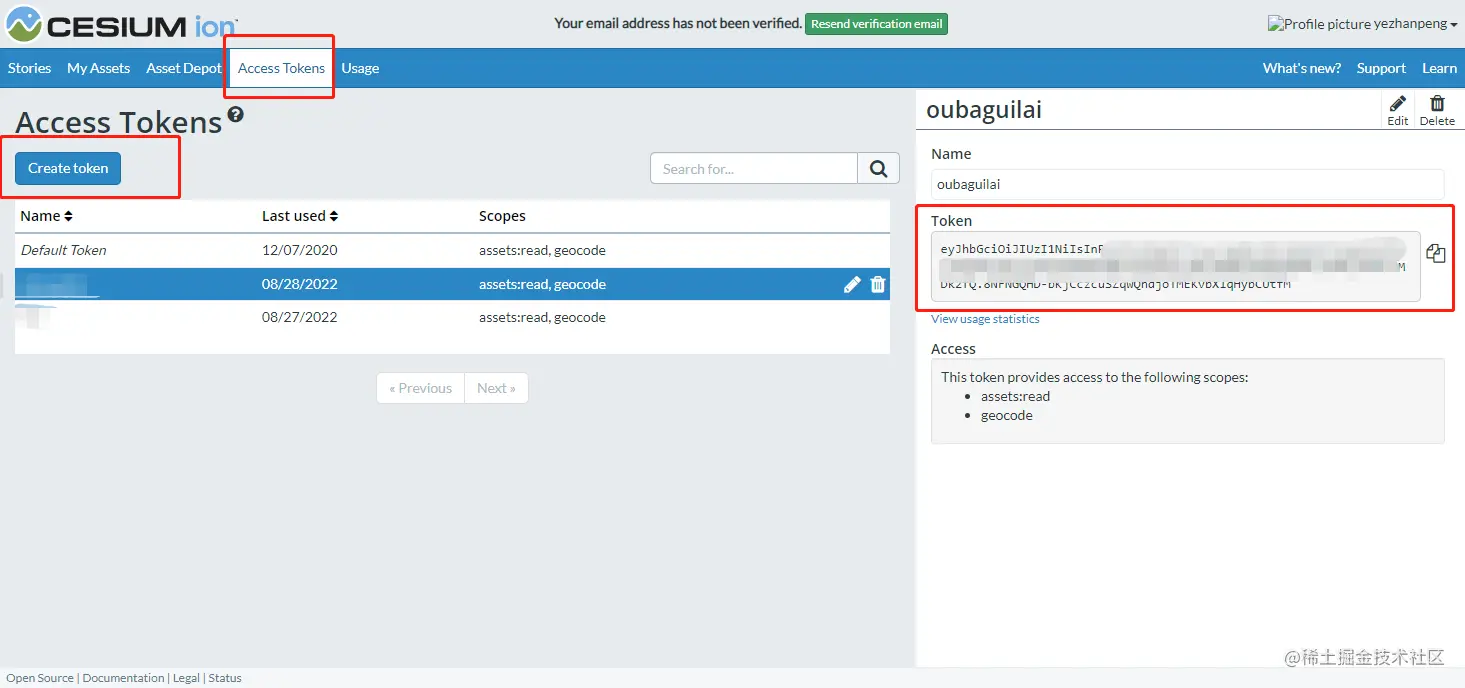
Task: Open the View usage statistics link
Action: [x=985, y=319]
